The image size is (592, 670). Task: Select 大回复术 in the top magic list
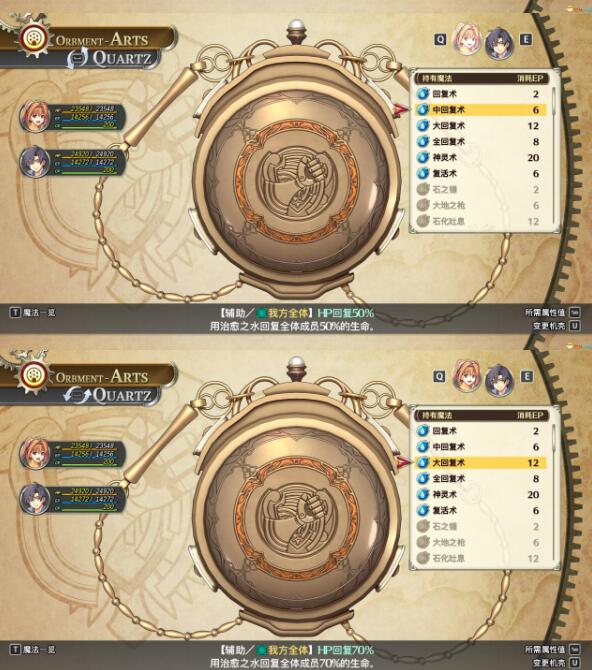click(x=480, y=126)
